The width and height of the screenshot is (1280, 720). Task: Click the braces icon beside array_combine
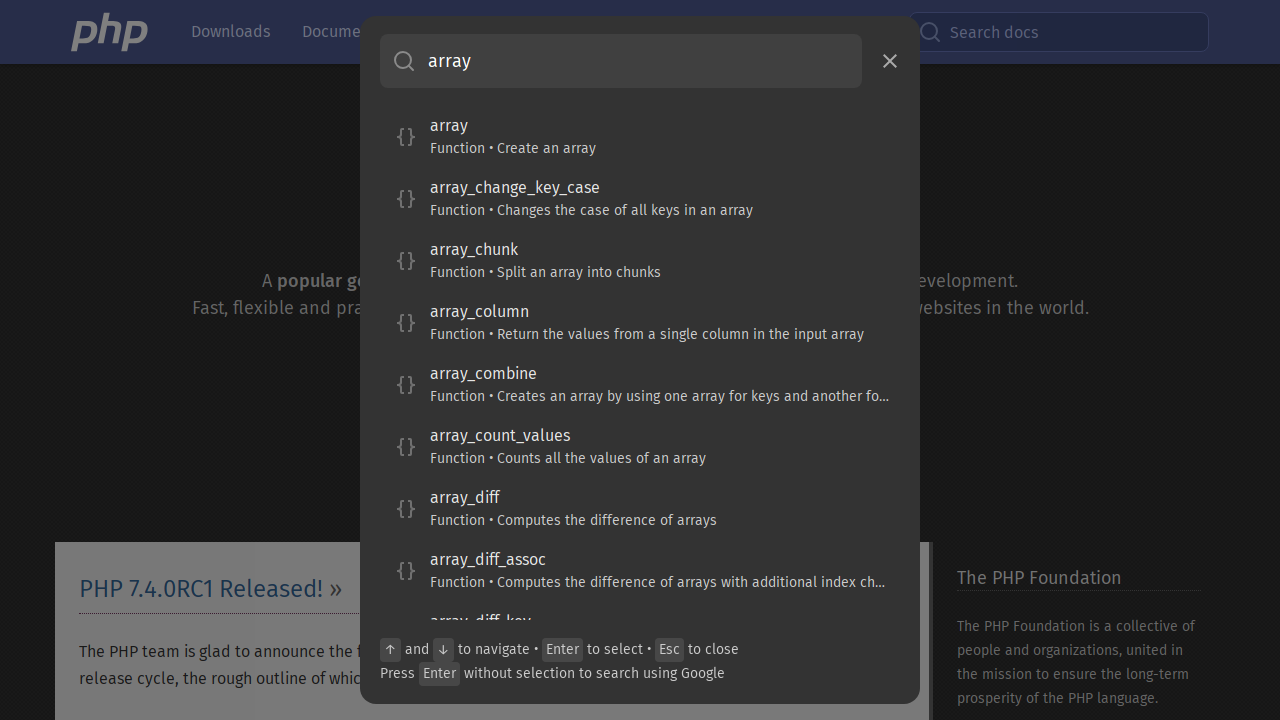tap(406, 384)
